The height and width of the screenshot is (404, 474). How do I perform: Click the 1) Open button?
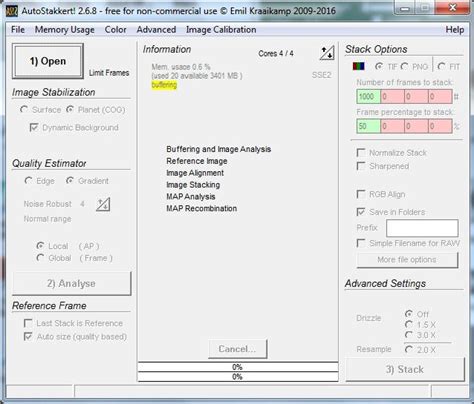pos(48,61)
